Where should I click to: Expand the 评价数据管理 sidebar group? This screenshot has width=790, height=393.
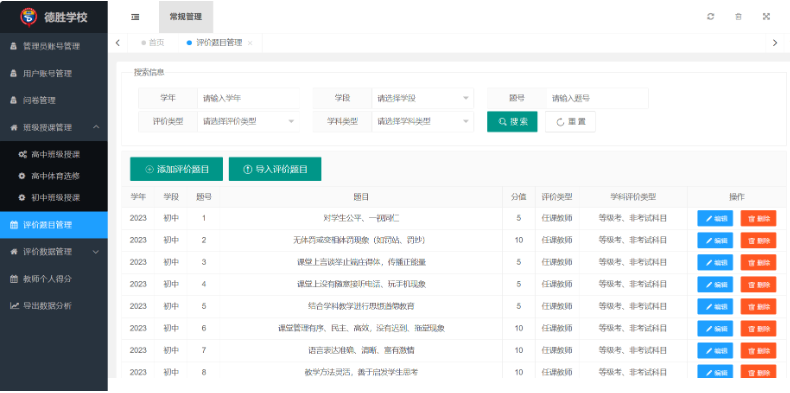coord(54,252)
